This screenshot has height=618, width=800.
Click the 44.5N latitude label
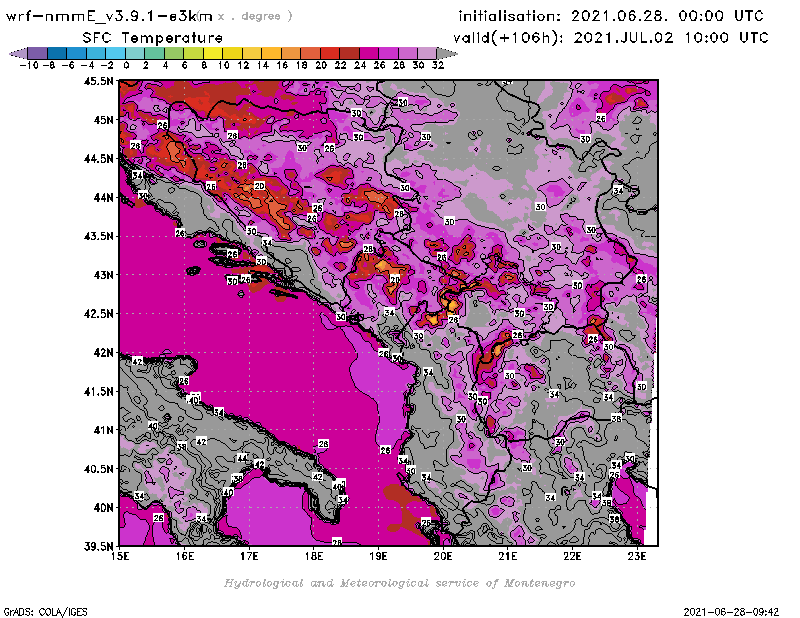[99, 159]
